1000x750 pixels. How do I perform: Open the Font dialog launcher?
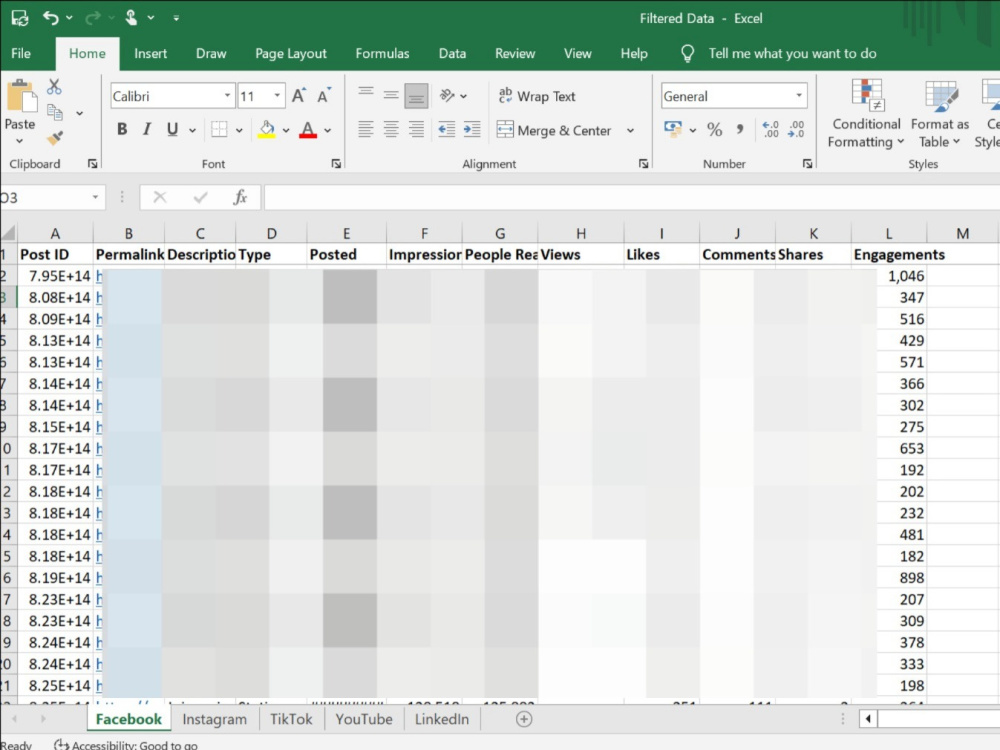pos(336,164)
